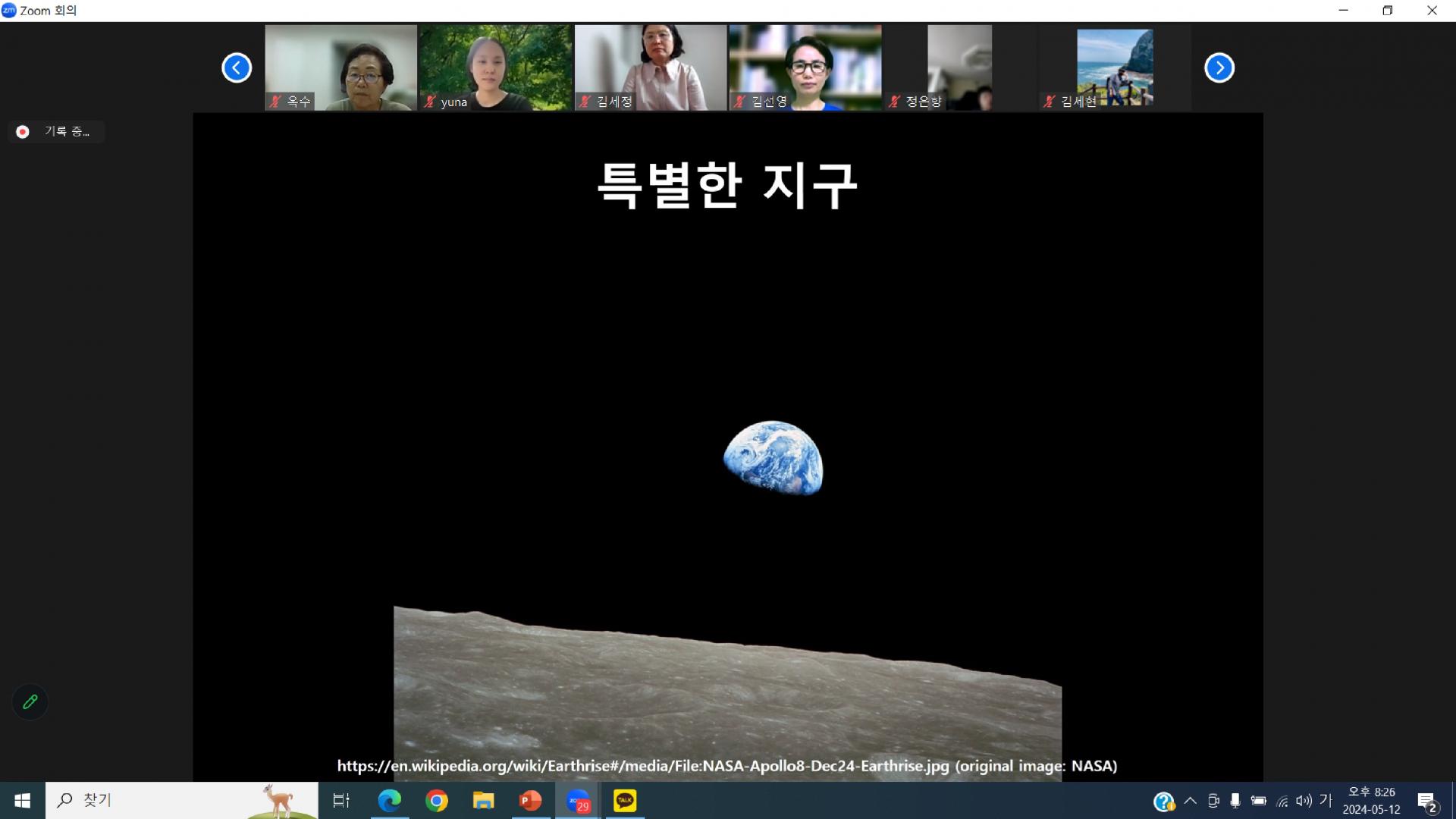Minimize the Zoom meeting window
Viewport: 1456px width, 819px height.
[1344, 11]
